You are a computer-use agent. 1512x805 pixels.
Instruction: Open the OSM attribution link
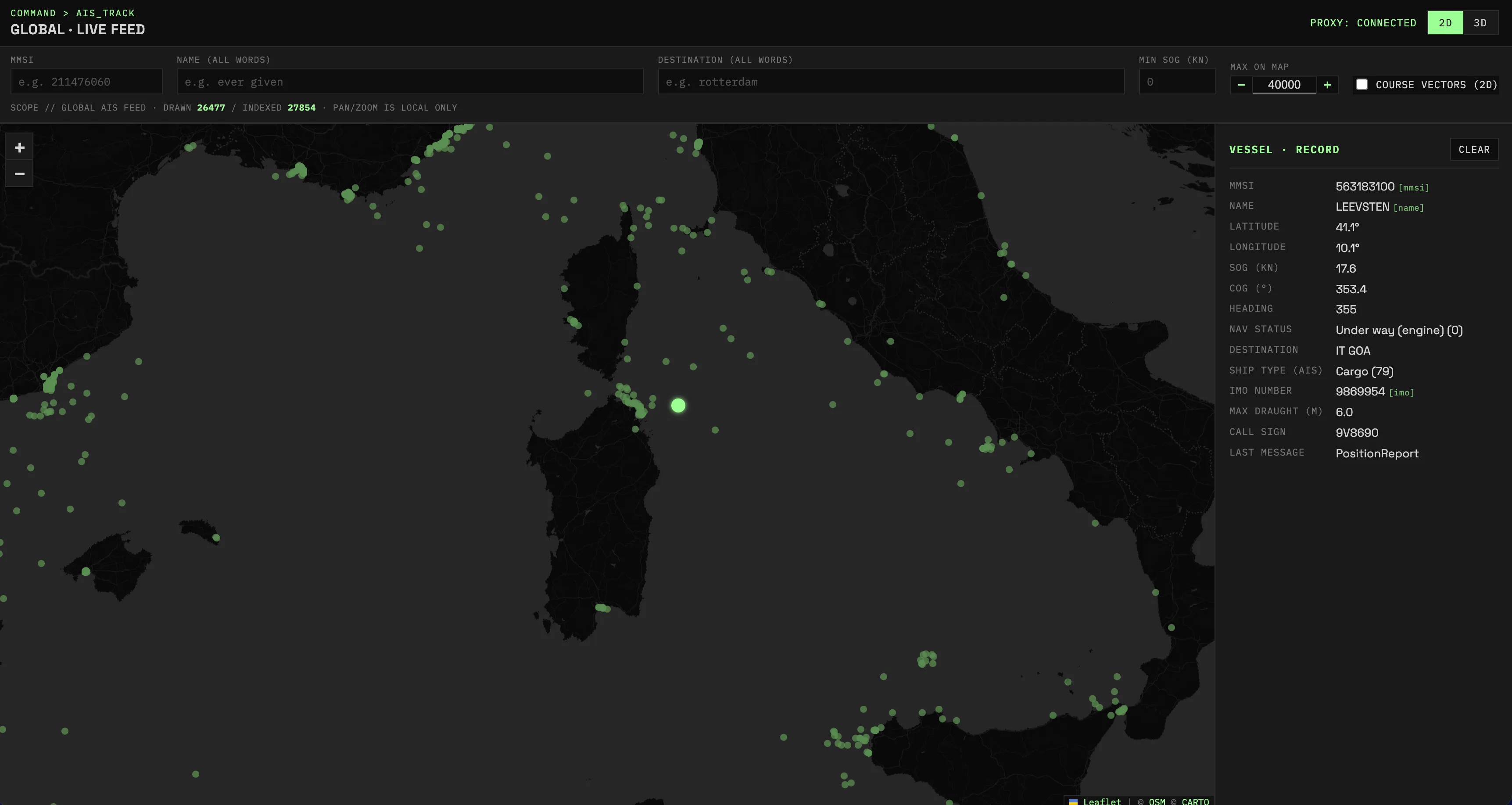click(x=1157, y=801)
